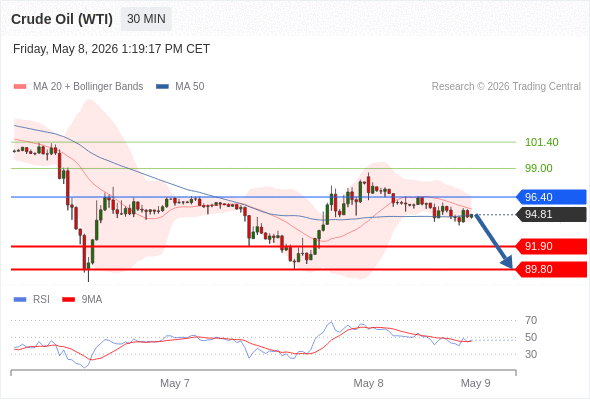
Task: Select the 96.40 blue pivot price tag
Action: [x=551, y=197]
